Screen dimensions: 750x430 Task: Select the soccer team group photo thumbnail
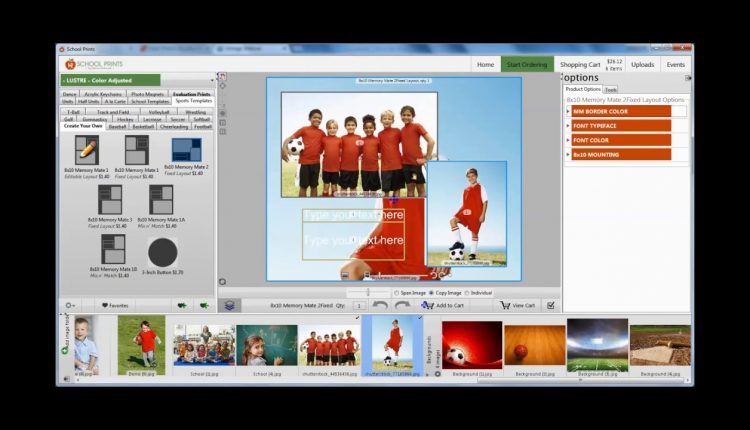[x=329, y=345]
